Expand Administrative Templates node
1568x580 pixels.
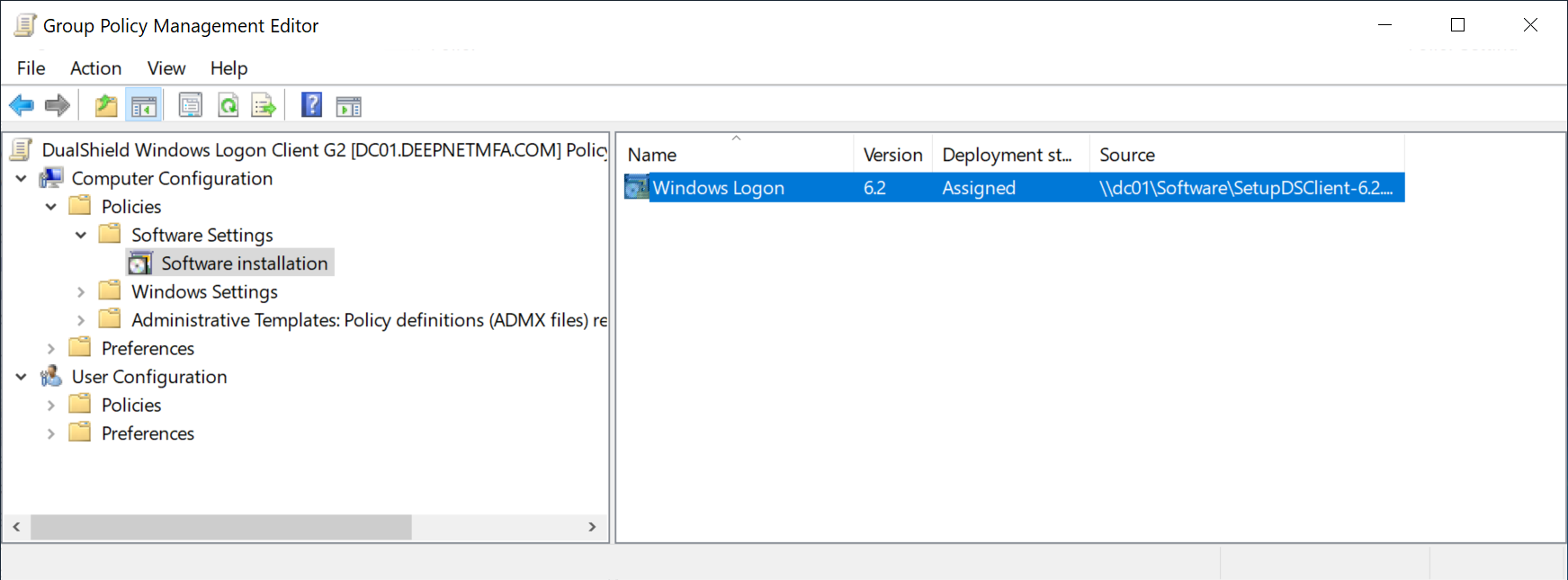tap(81, 320)
